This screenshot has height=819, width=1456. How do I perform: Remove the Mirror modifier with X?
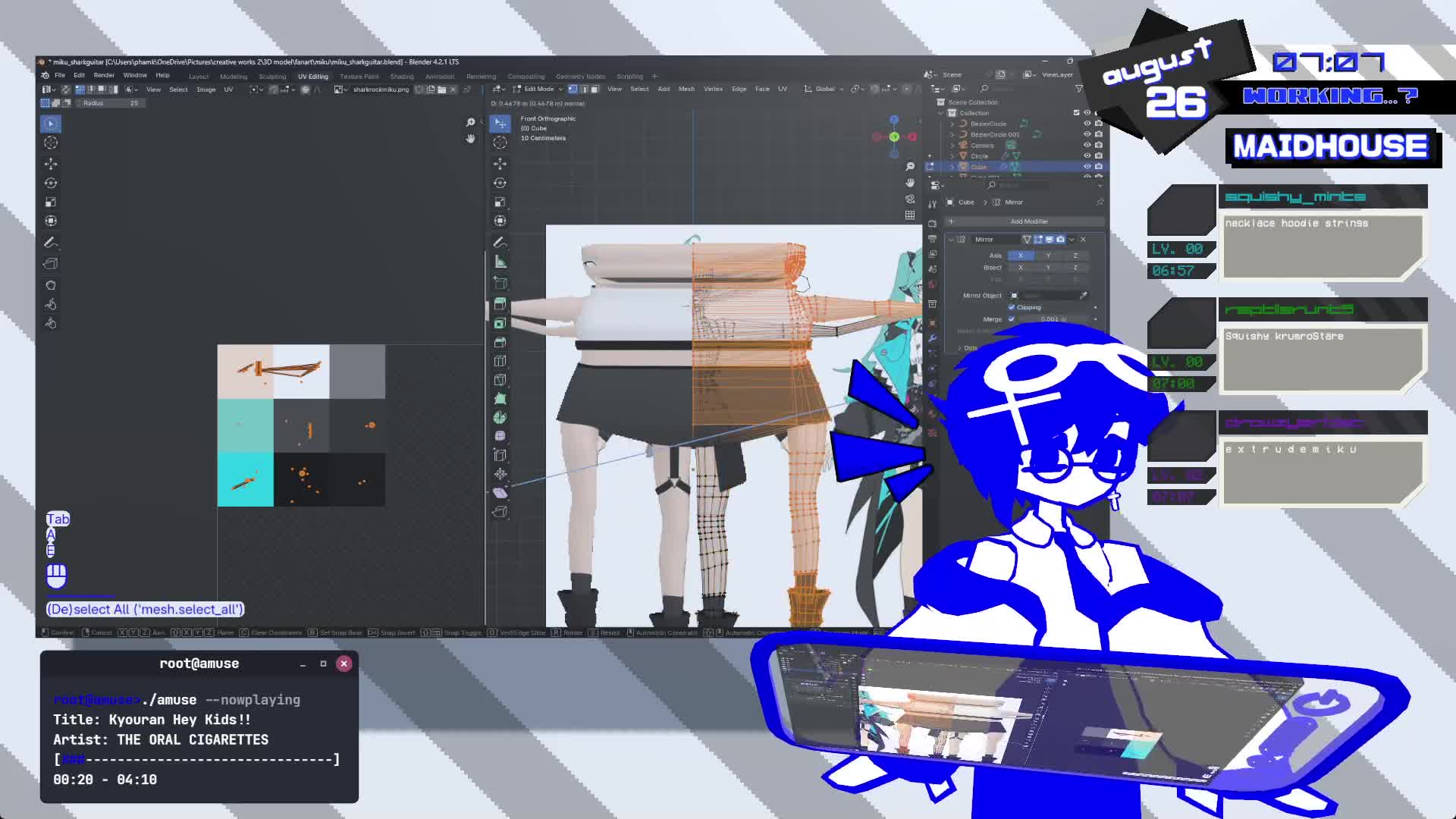[1083, 240]
